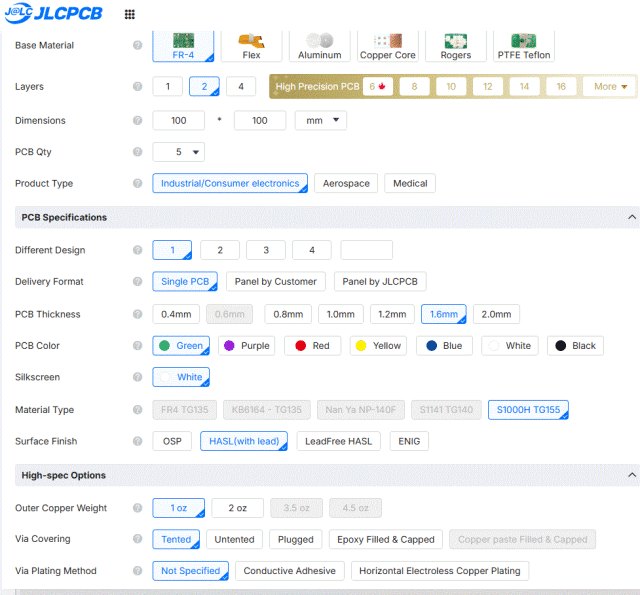The image size is (640, 595).
Task: Pick Black PCB color
Action: click(576, 346)
